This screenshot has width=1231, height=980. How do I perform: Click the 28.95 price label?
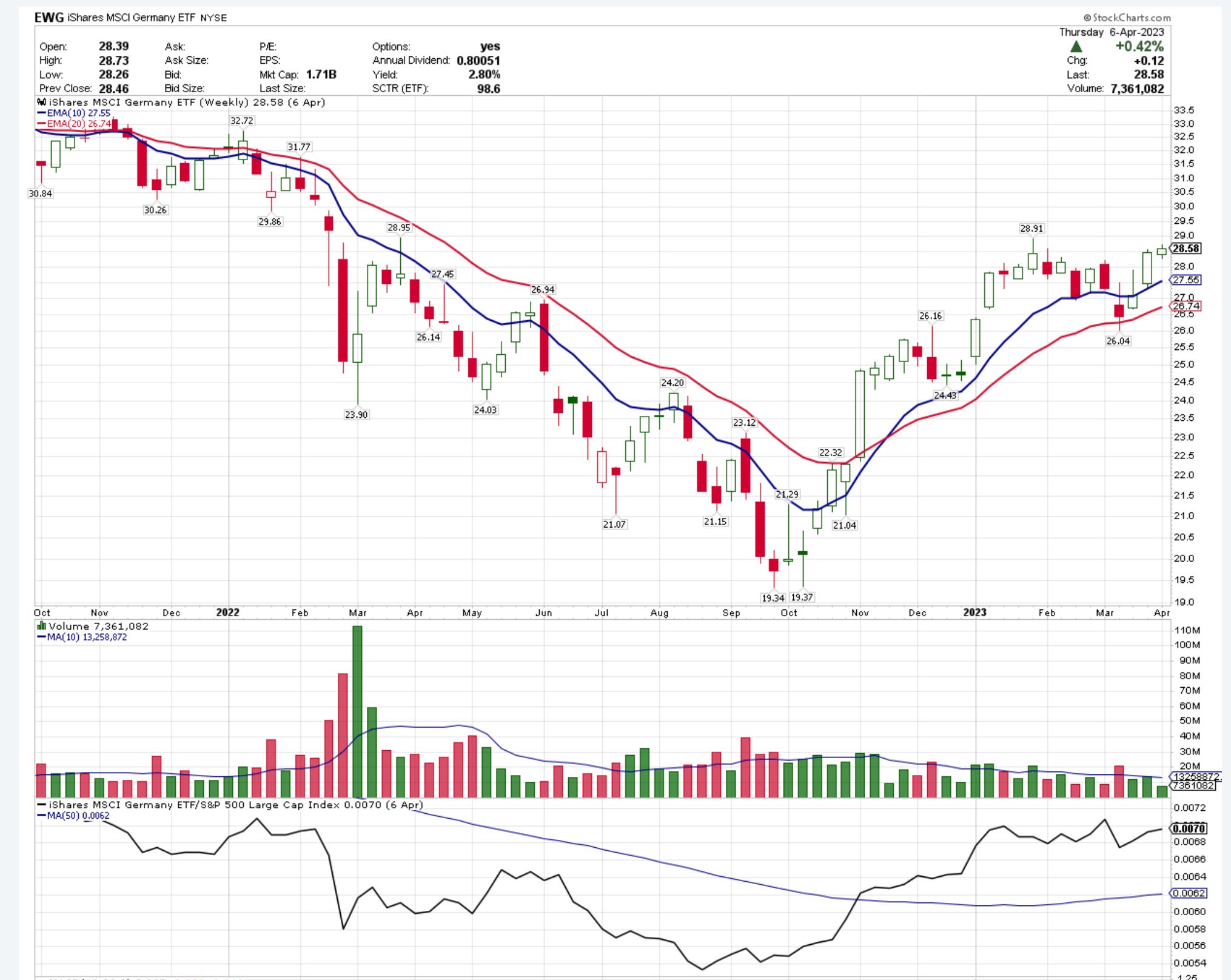(399, 227)
